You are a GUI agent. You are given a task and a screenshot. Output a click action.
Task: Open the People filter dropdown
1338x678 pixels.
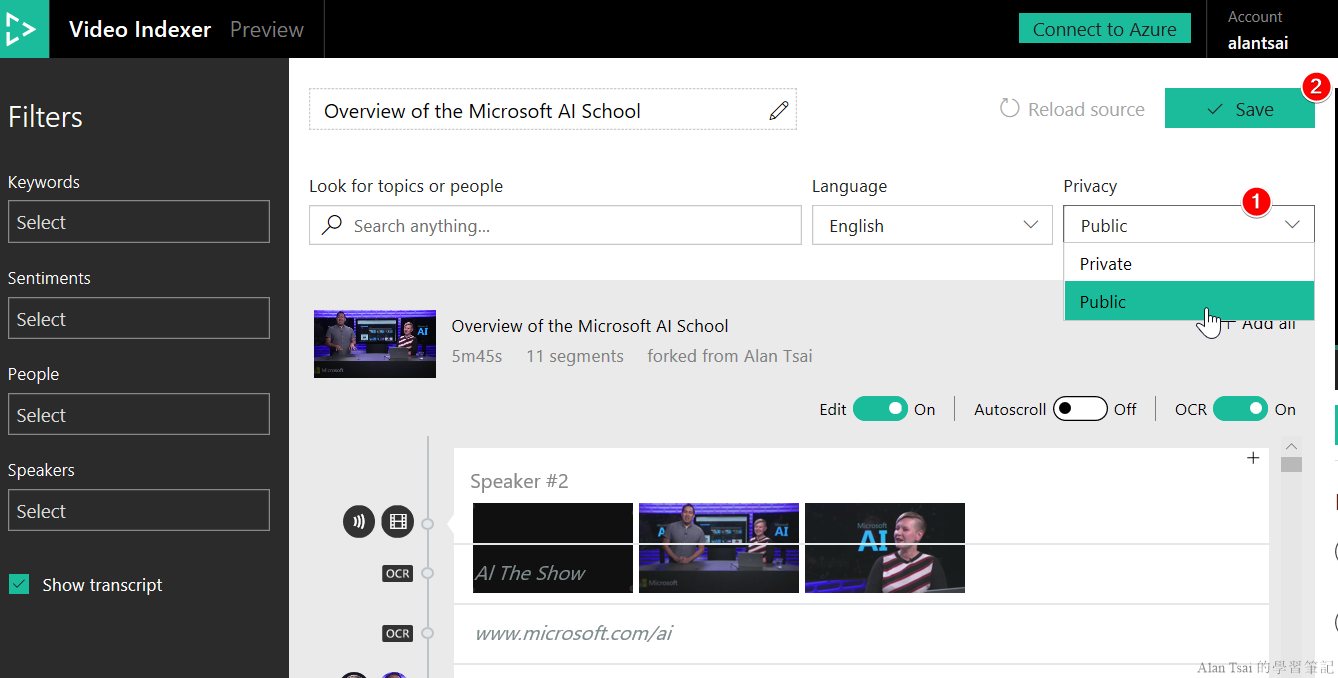pyautogui.click(x=139, y=414)
